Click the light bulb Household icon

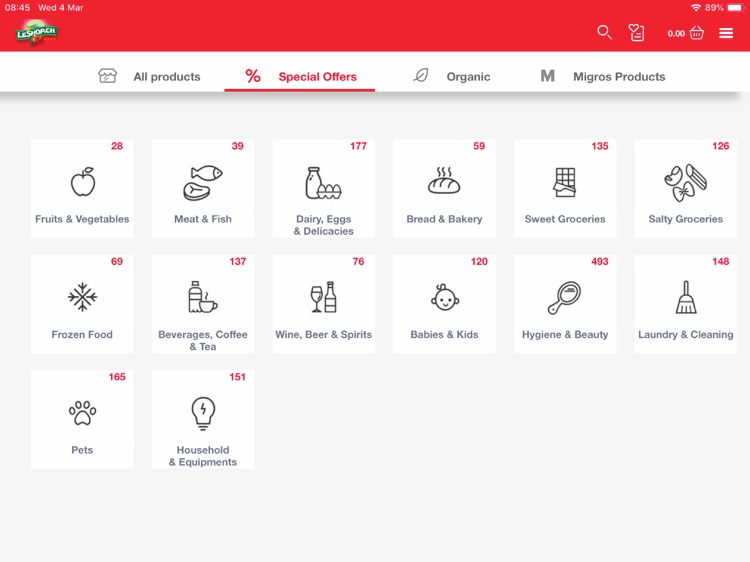click(x=203, y=413)
